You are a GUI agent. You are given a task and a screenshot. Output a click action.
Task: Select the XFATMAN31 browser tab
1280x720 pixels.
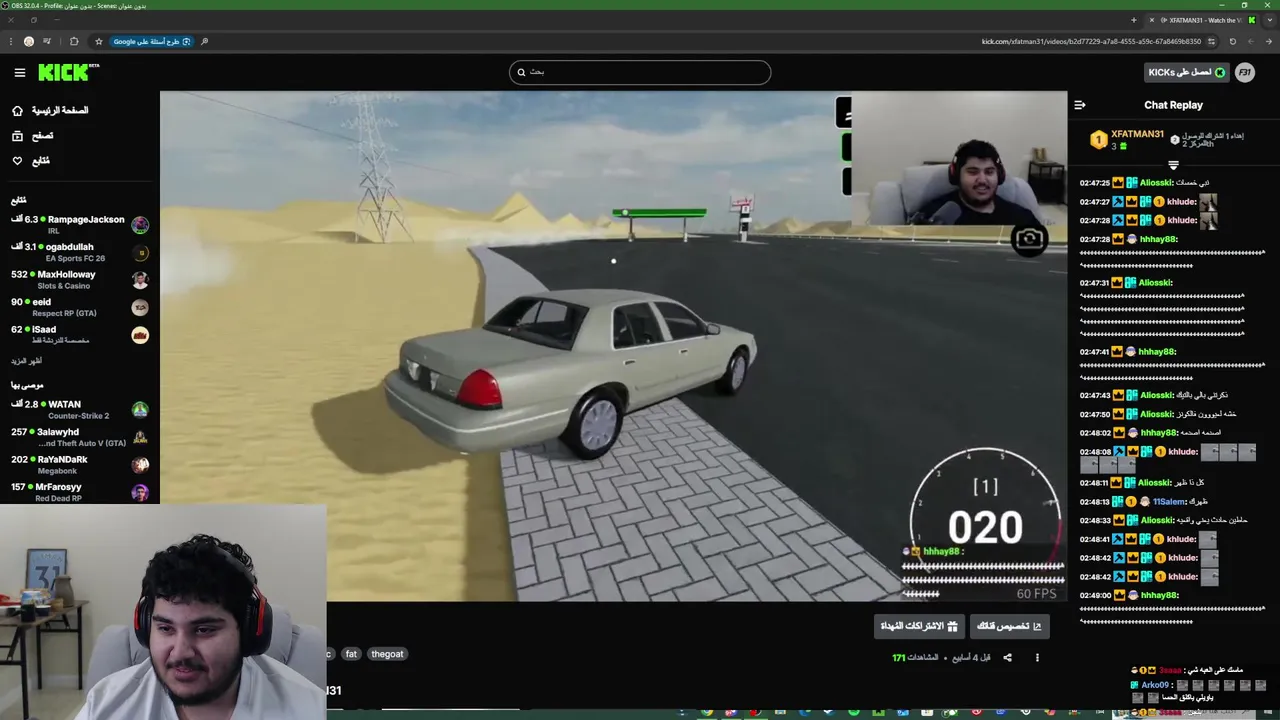1200,20
